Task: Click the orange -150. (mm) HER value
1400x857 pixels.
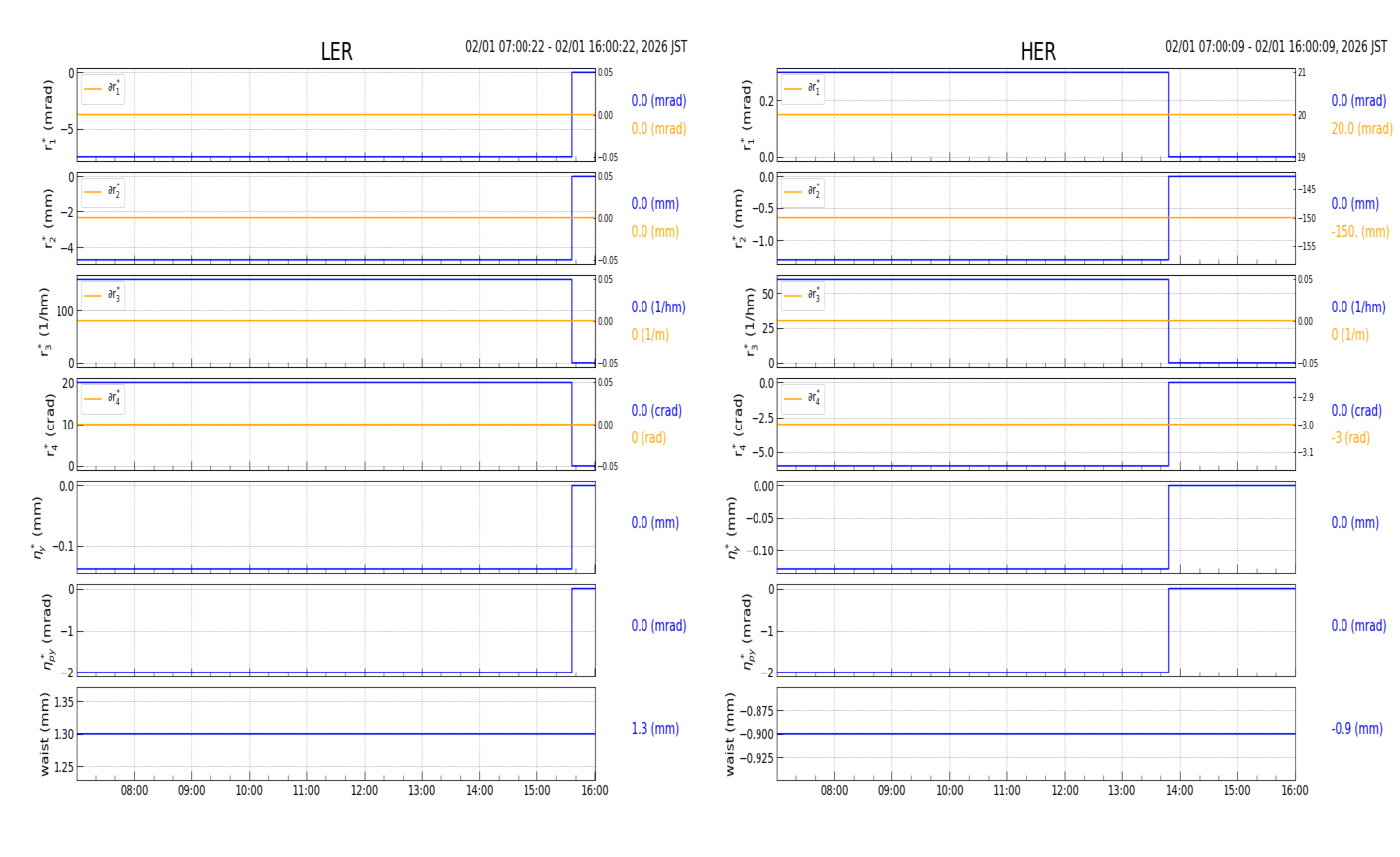Action: (x=1360, y=232)
